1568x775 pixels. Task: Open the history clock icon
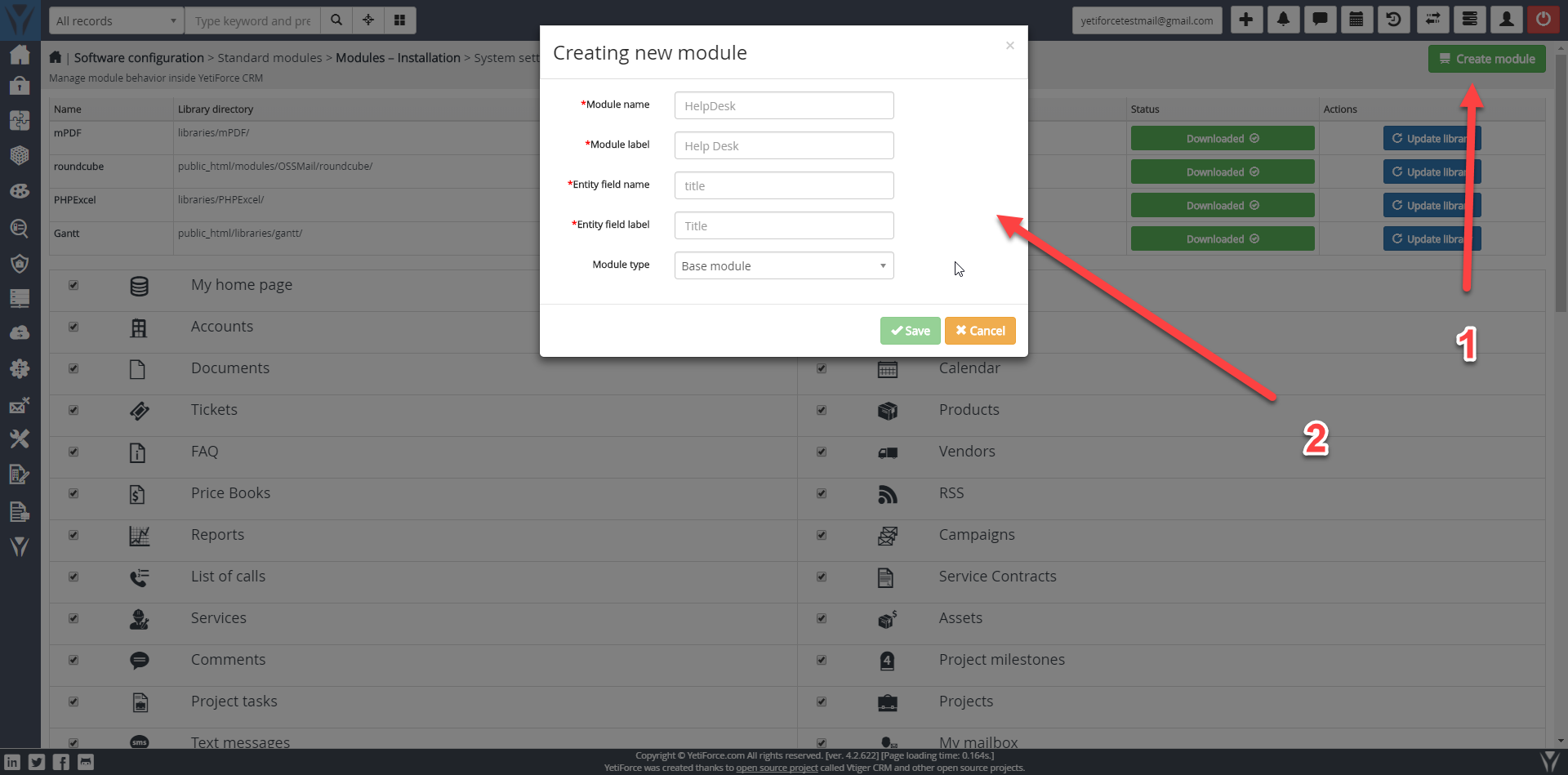pyautogui.click(x=1394, y=20)
